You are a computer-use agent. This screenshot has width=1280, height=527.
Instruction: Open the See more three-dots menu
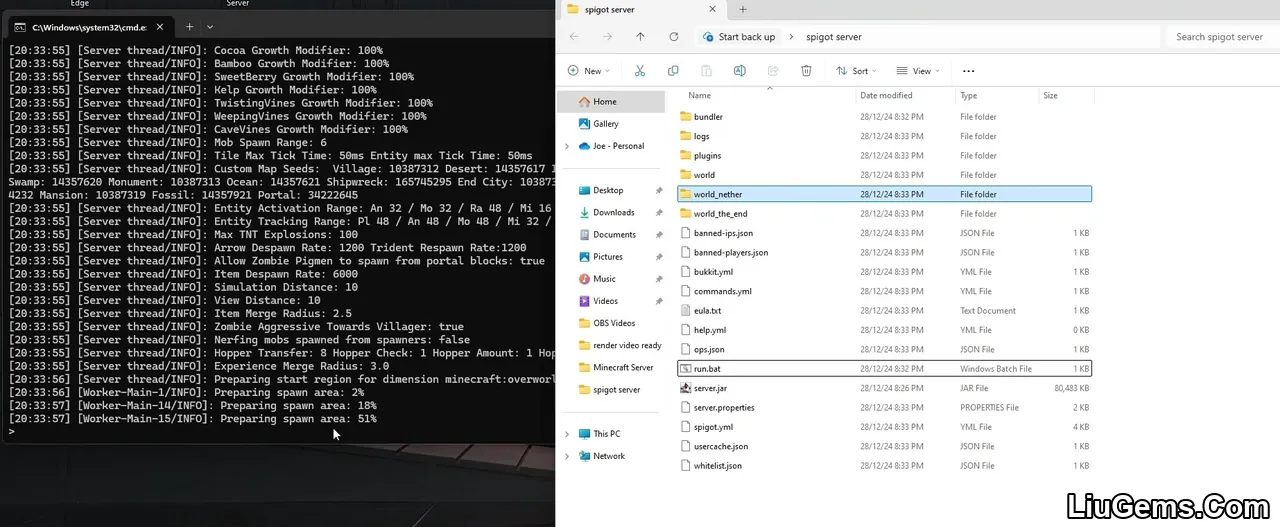tap(968, 71)
